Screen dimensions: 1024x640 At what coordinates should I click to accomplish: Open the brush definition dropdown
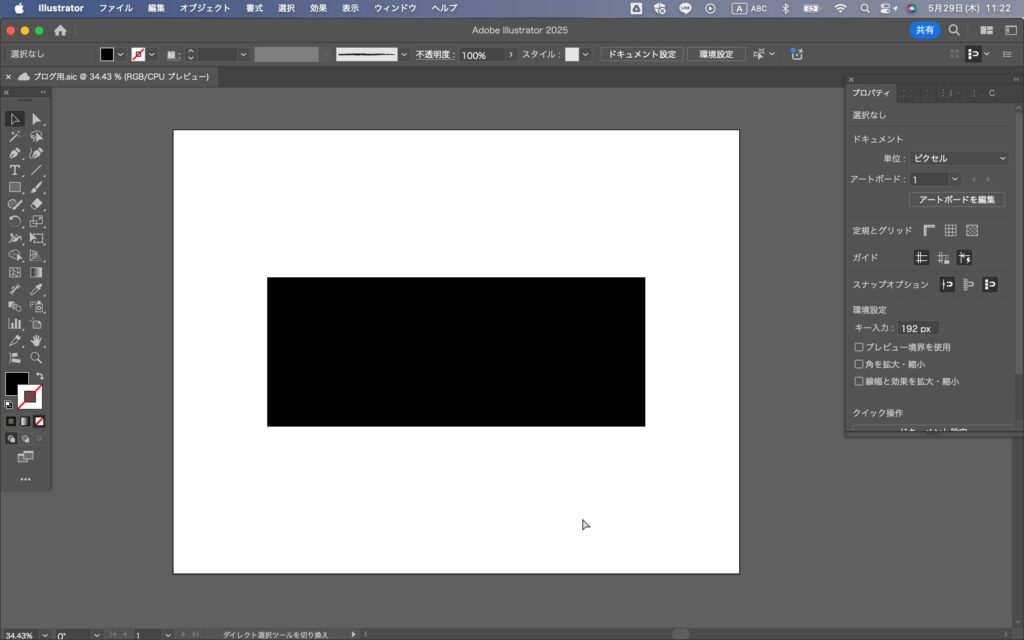404,54
